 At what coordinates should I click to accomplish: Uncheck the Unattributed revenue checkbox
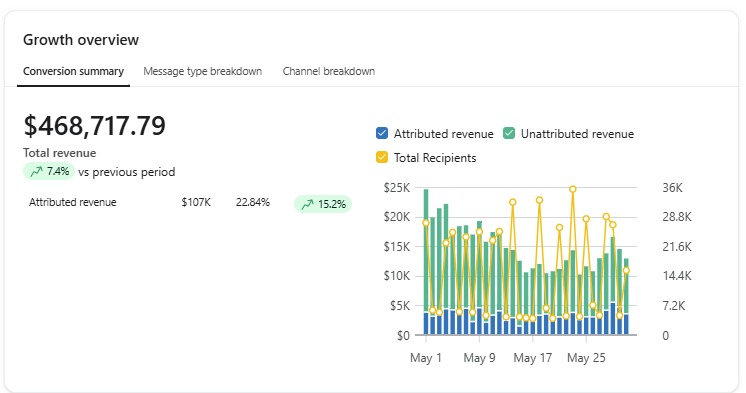point(509,133)
